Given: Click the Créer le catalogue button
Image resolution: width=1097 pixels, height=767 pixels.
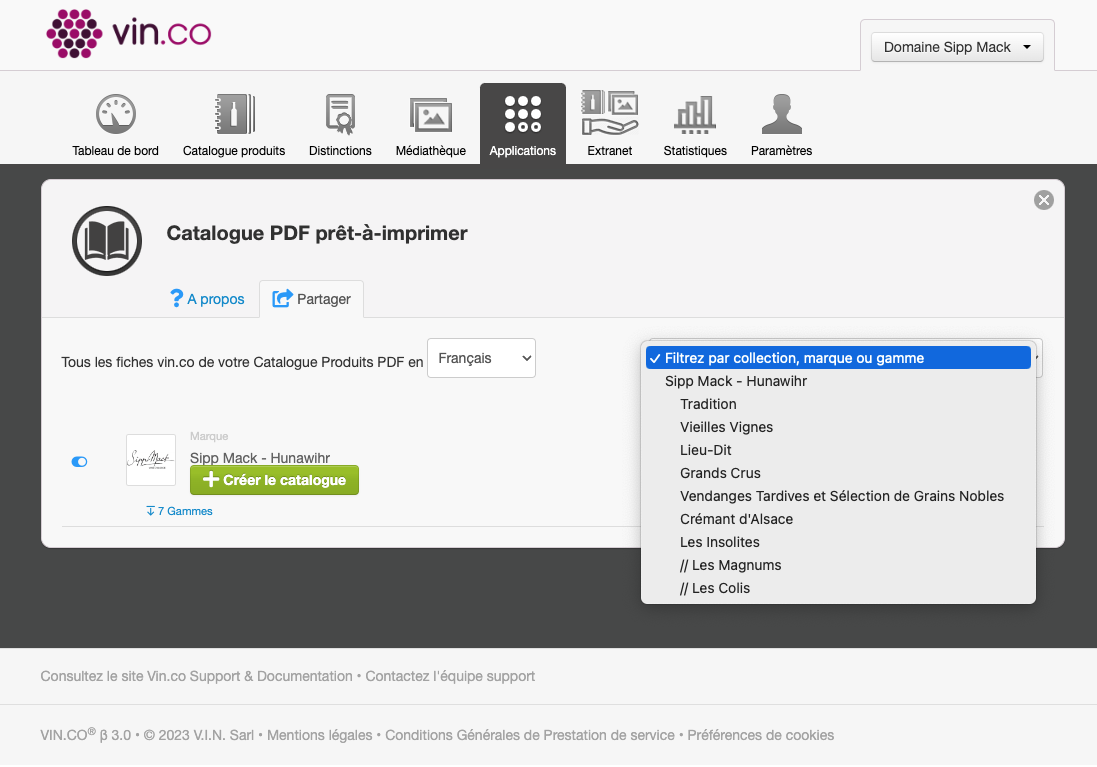Looking at the screenshot, I should pyautogui.click(x=274, y=481).
